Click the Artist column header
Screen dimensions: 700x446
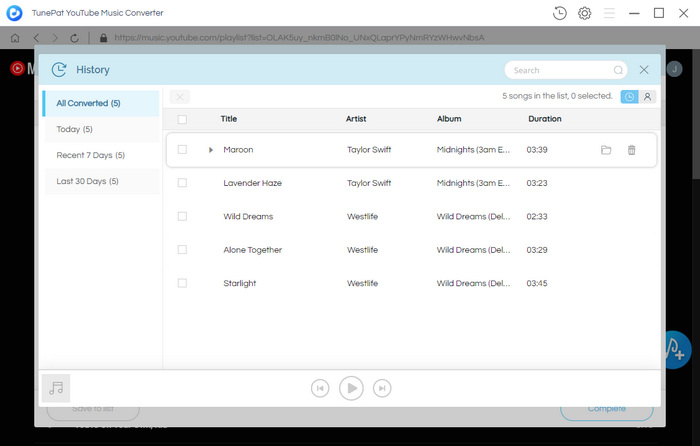(356, 119)
